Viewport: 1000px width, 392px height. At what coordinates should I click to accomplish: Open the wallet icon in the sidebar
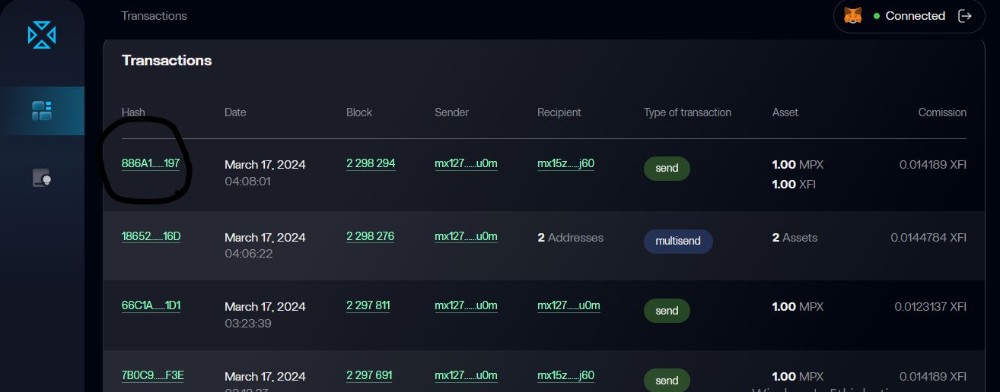[x=42, y=178]
